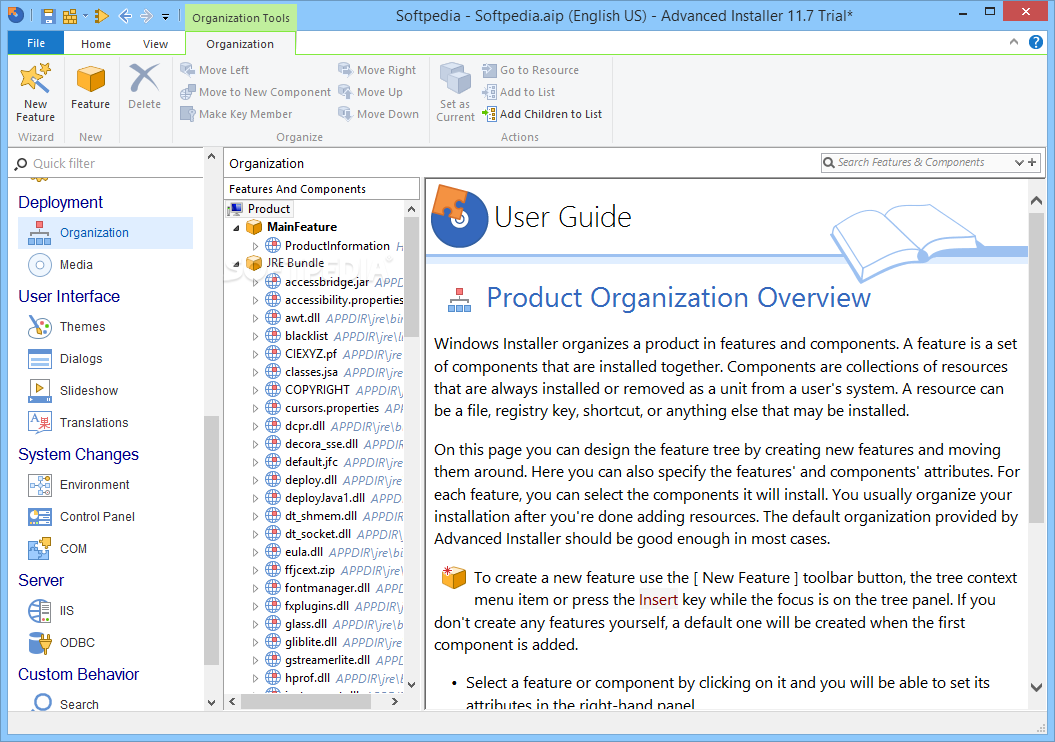Screen dimensions: 1055x742
Task: Open the File menu
Action: (36, 43)
